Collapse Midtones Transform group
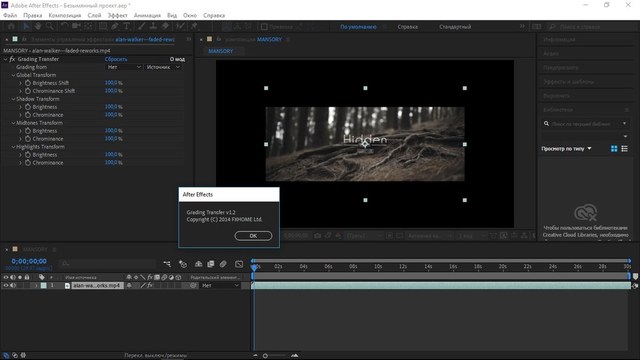Viewport: 640px width, 360px height. 13,123
